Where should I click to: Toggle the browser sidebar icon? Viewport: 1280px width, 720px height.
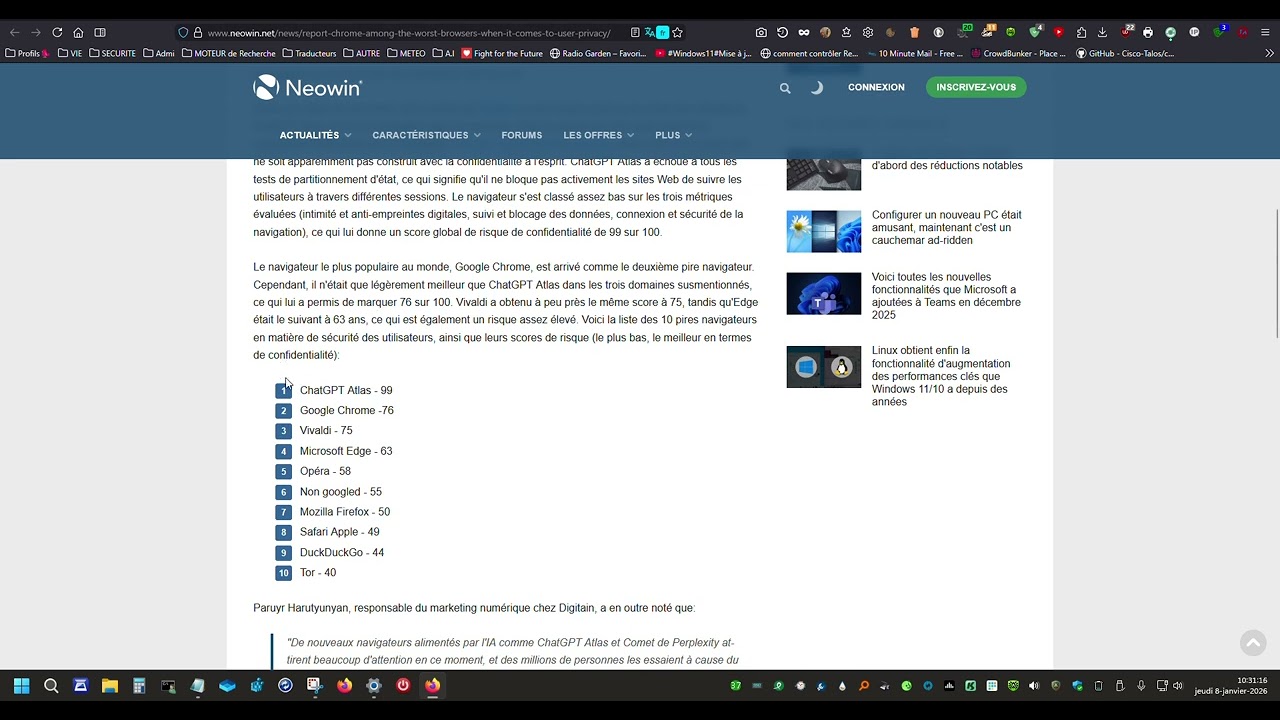tap(100, 32)
